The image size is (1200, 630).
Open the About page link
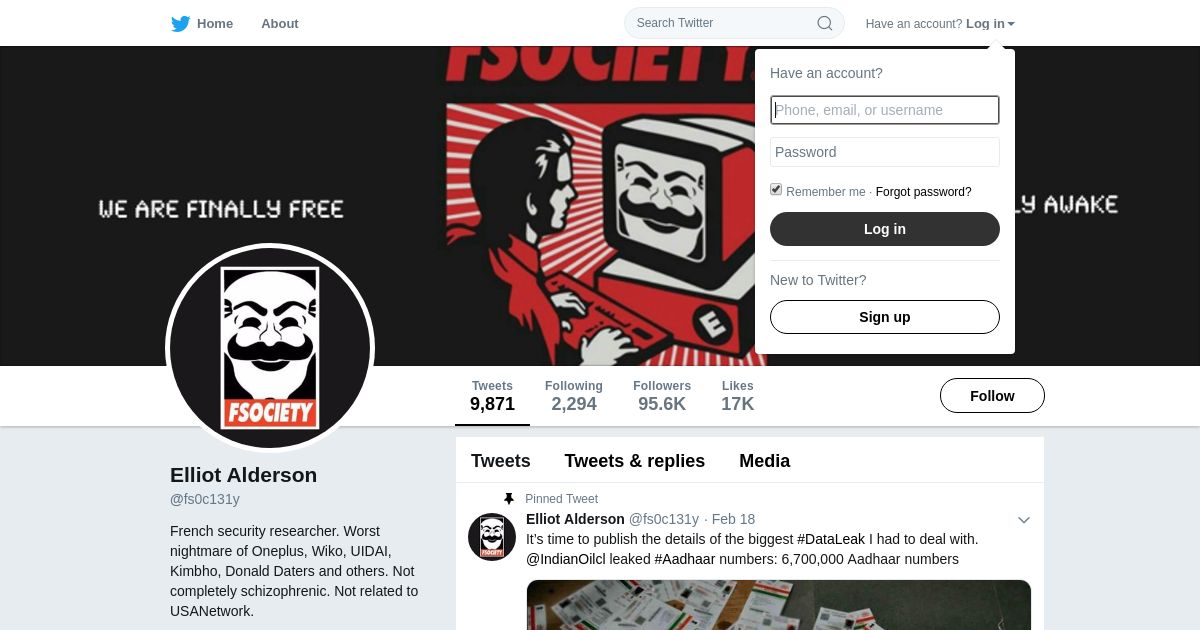pos(280,23)
